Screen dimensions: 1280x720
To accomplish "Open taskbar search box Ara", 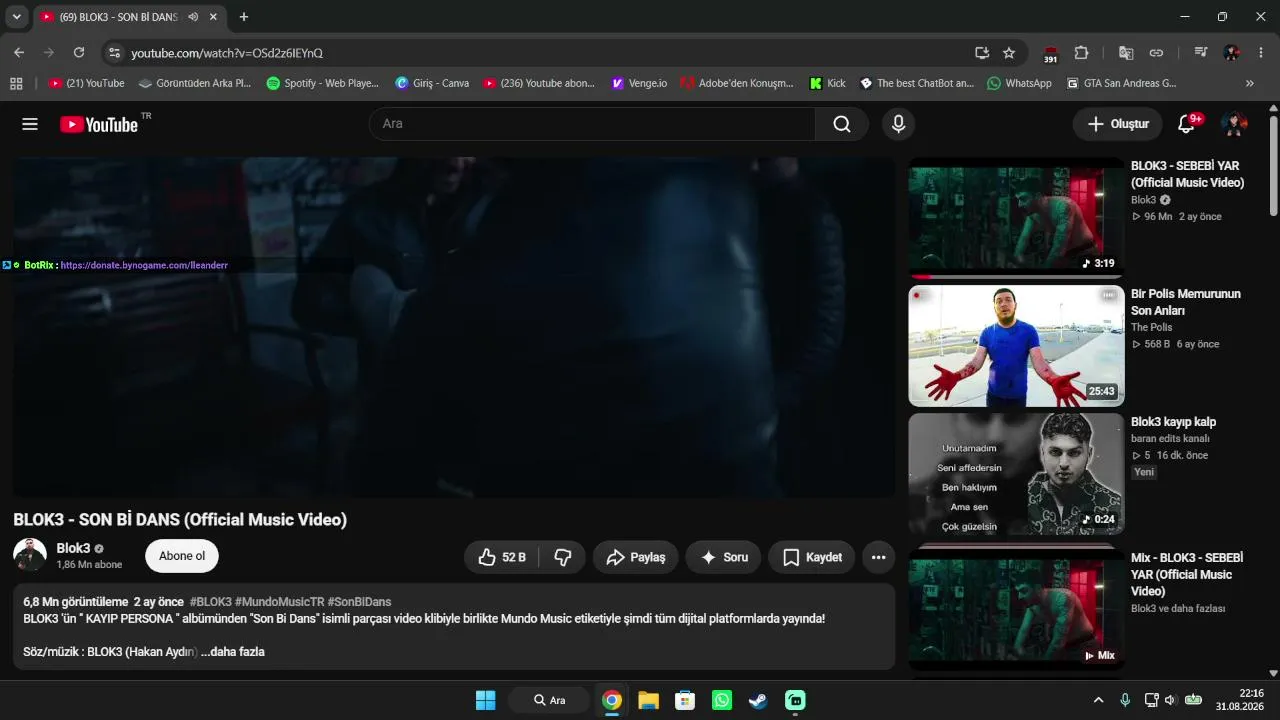I will click(x=550, y=700).
